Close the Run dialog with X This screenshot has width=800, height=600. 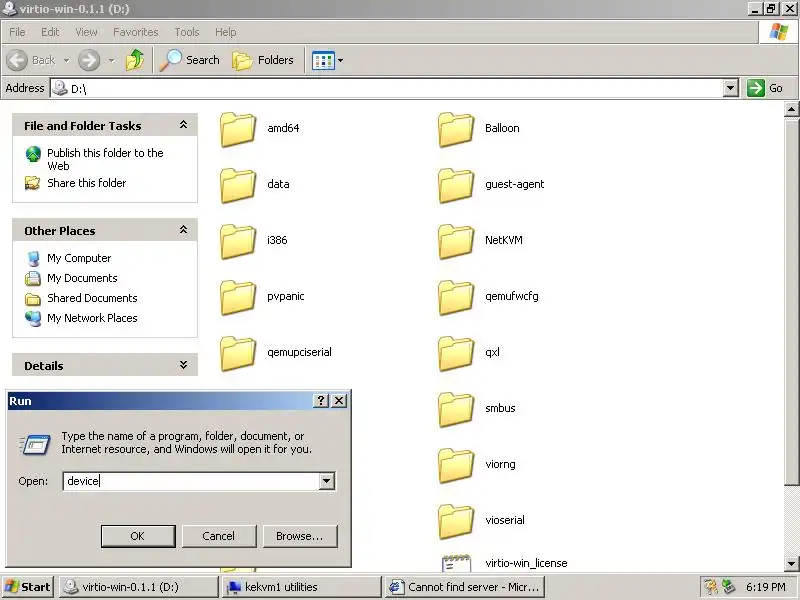coord(339,401)
